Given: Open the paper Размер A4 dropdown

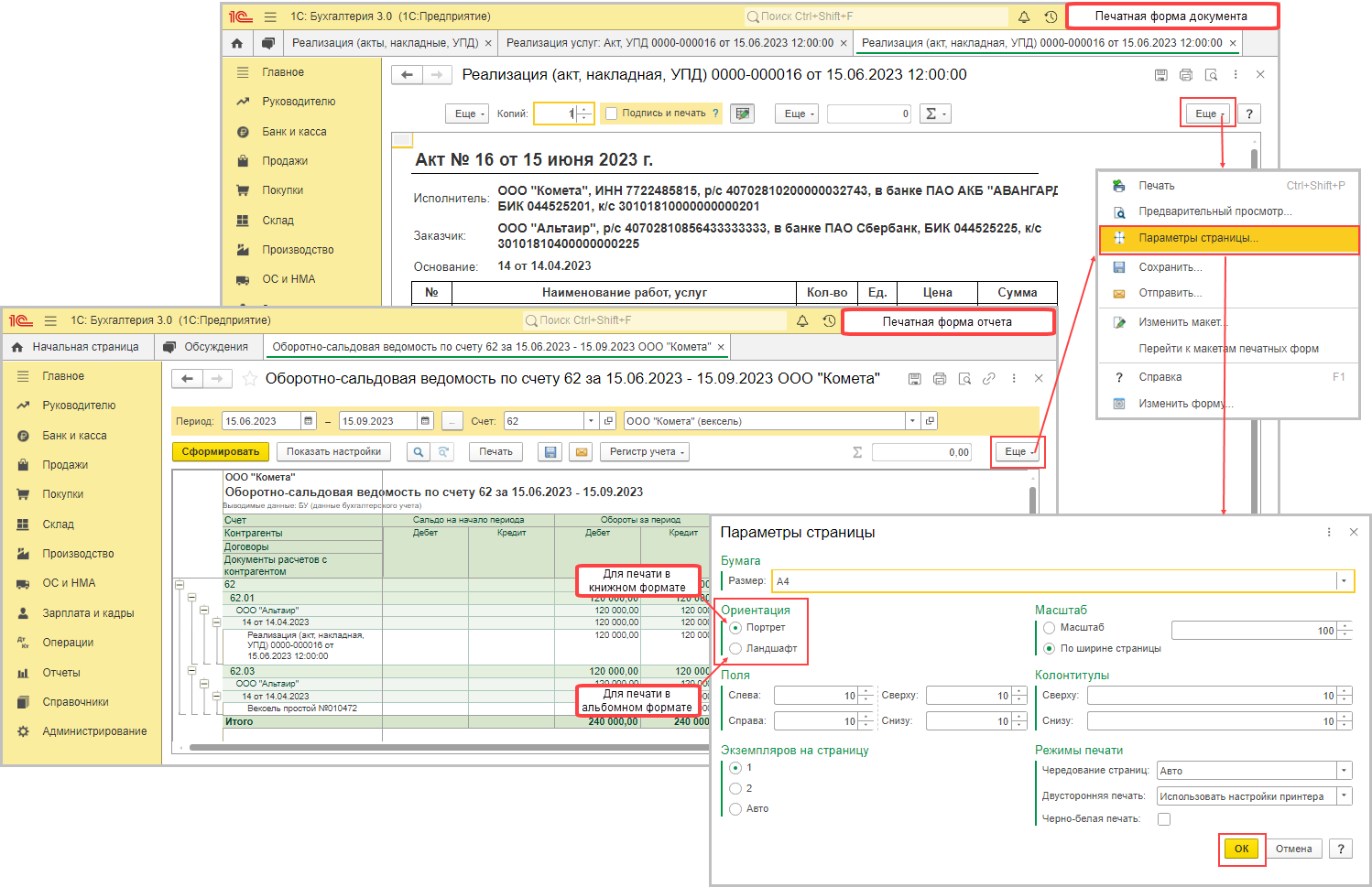Looking at the screenshot, I should point(1345,581).
